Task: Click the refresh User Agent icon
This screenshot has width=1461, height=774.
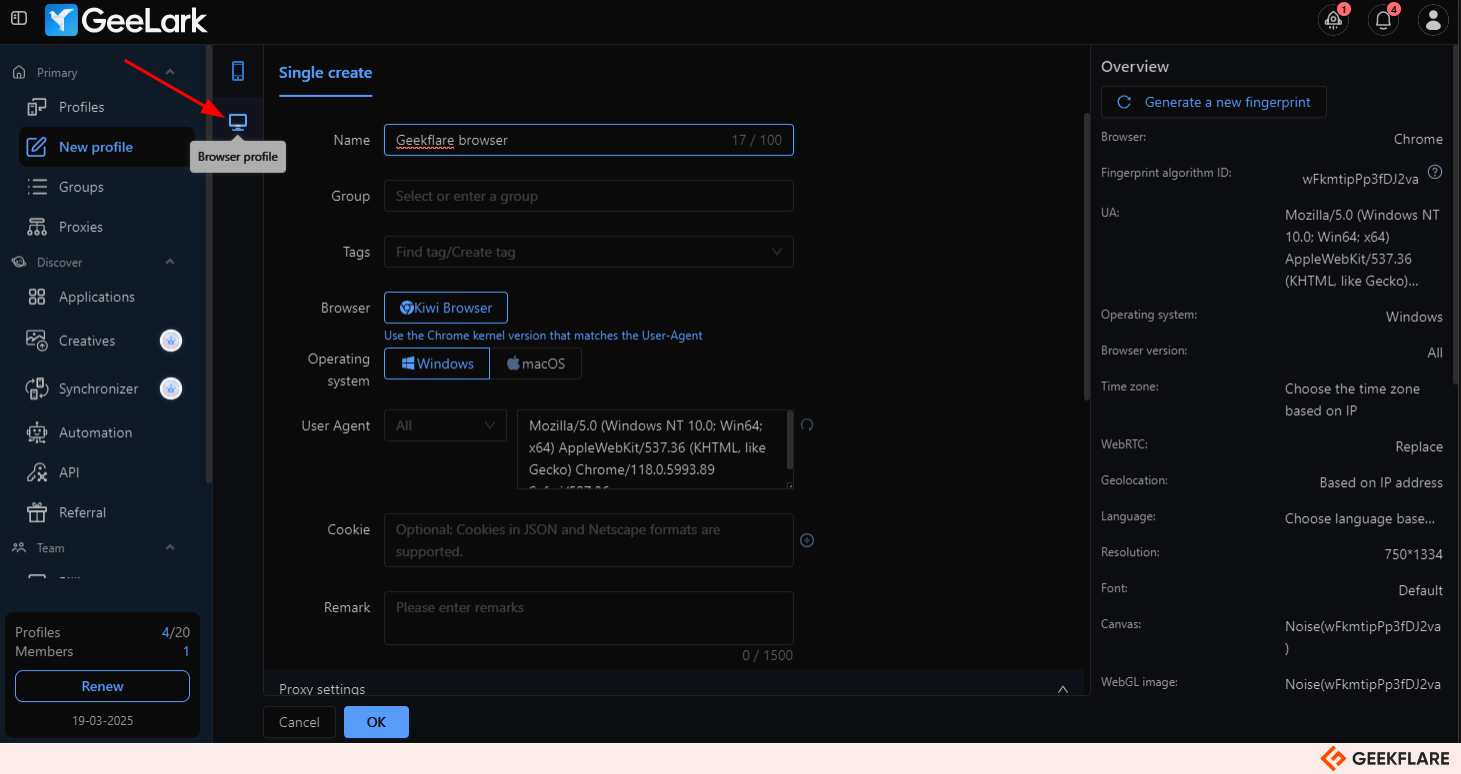Action: point(807,424)
